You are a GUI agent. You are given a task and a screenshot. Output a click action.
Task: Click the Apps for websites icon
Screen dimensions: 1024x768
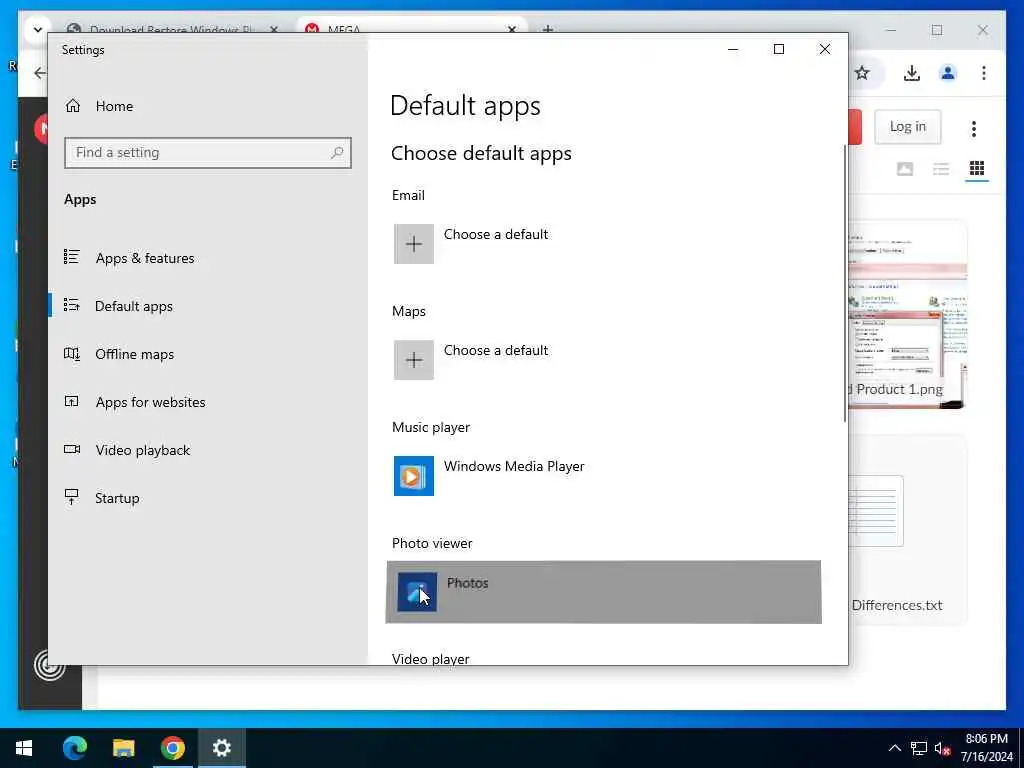click(72, 402)
